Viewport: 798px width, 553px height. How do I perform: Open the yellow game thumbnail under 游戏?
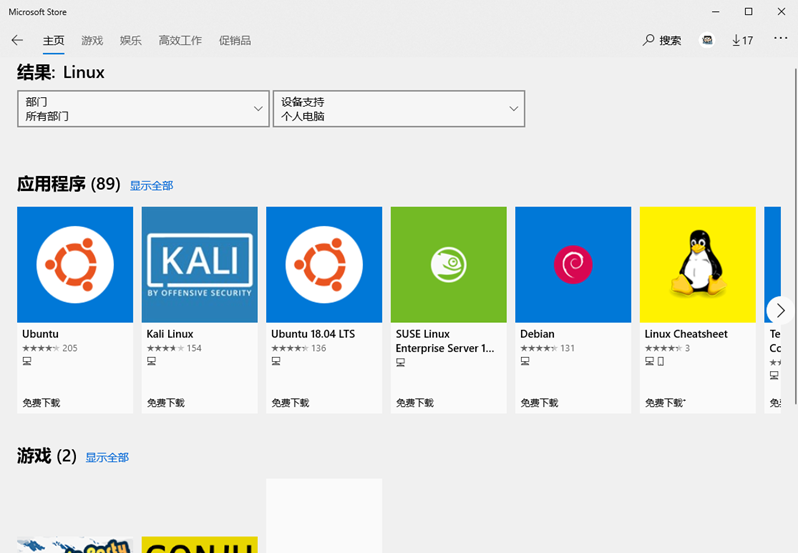(200, 545)
